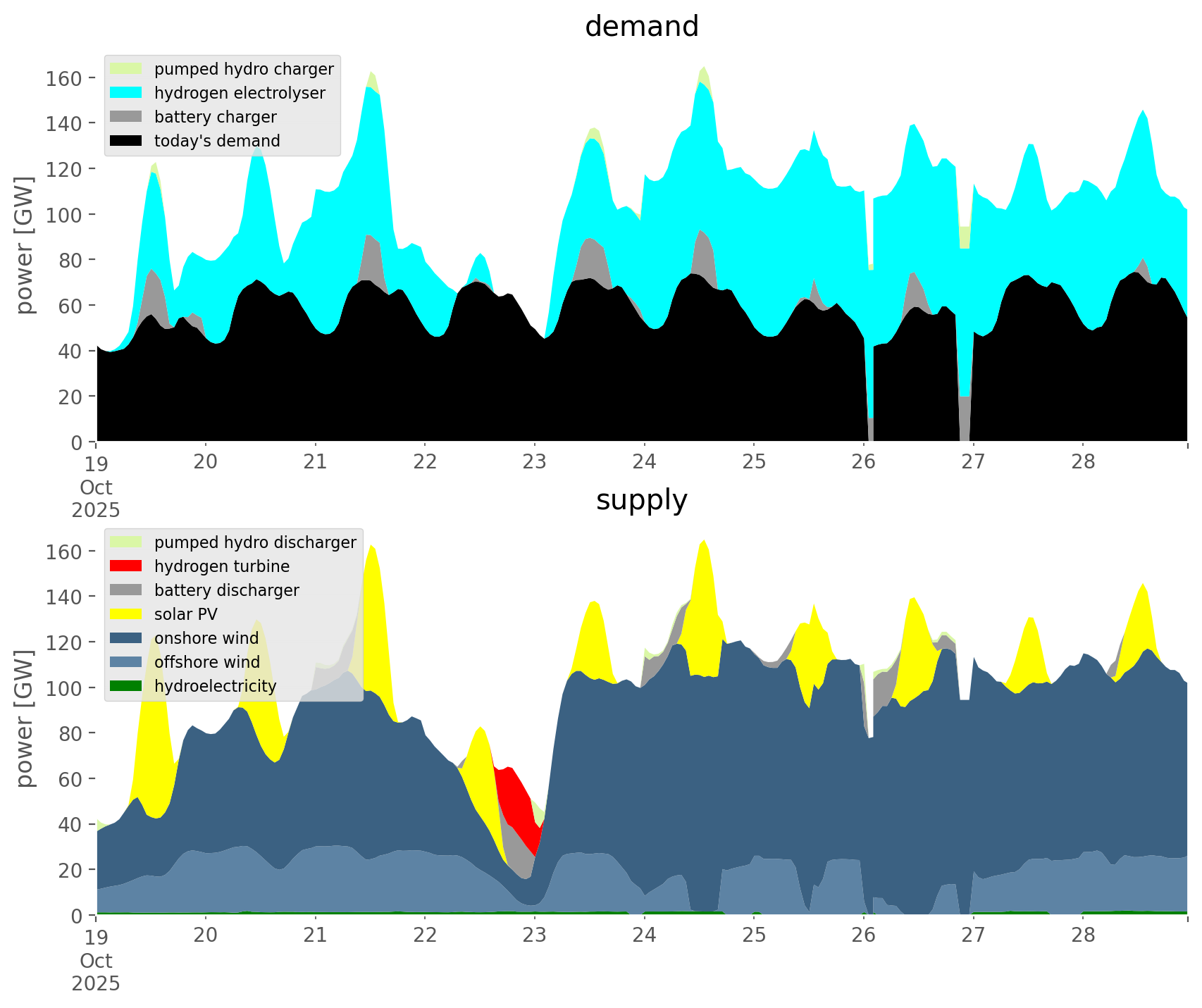Click the pumped hydro charger legend swatch
The image size is (1202, 1008).
pos(126,69)
